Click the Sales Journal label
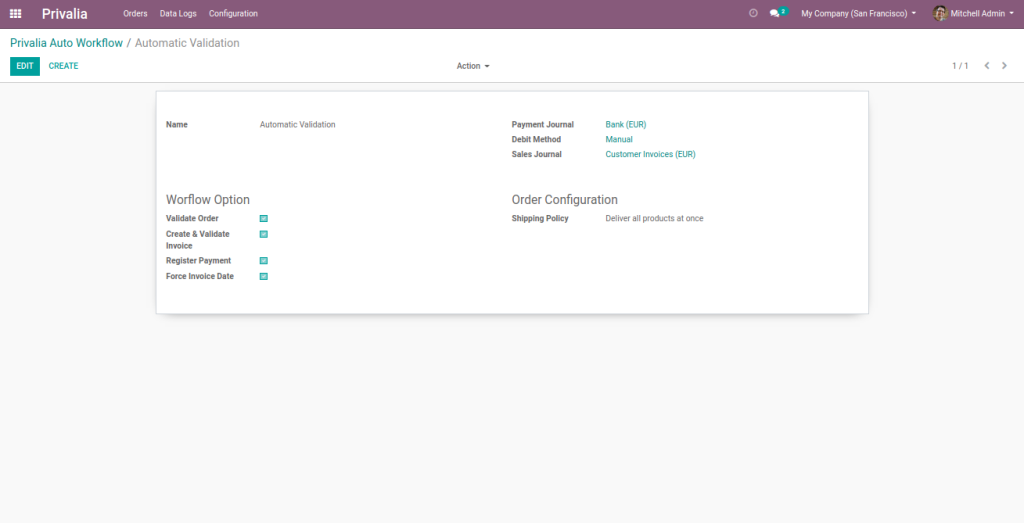This screenshot has height=523, width=1024. (537, 155)
